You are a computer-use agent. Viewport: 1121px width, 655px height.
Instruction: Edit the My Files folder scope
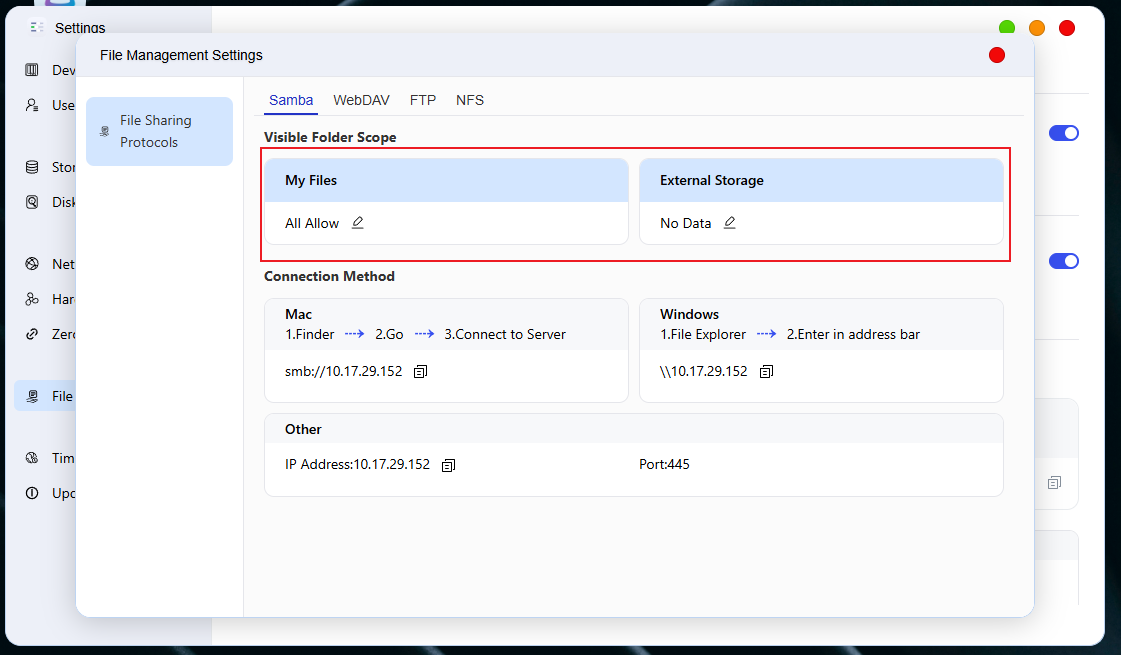(x=357, y=223)
